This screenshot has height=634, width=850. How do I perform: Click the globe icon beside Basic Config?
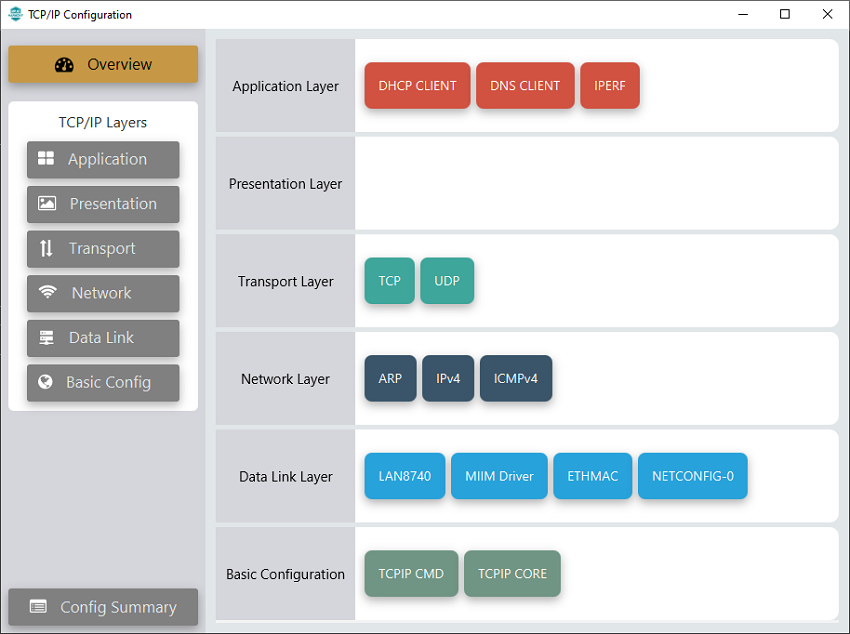coord(45,382)
